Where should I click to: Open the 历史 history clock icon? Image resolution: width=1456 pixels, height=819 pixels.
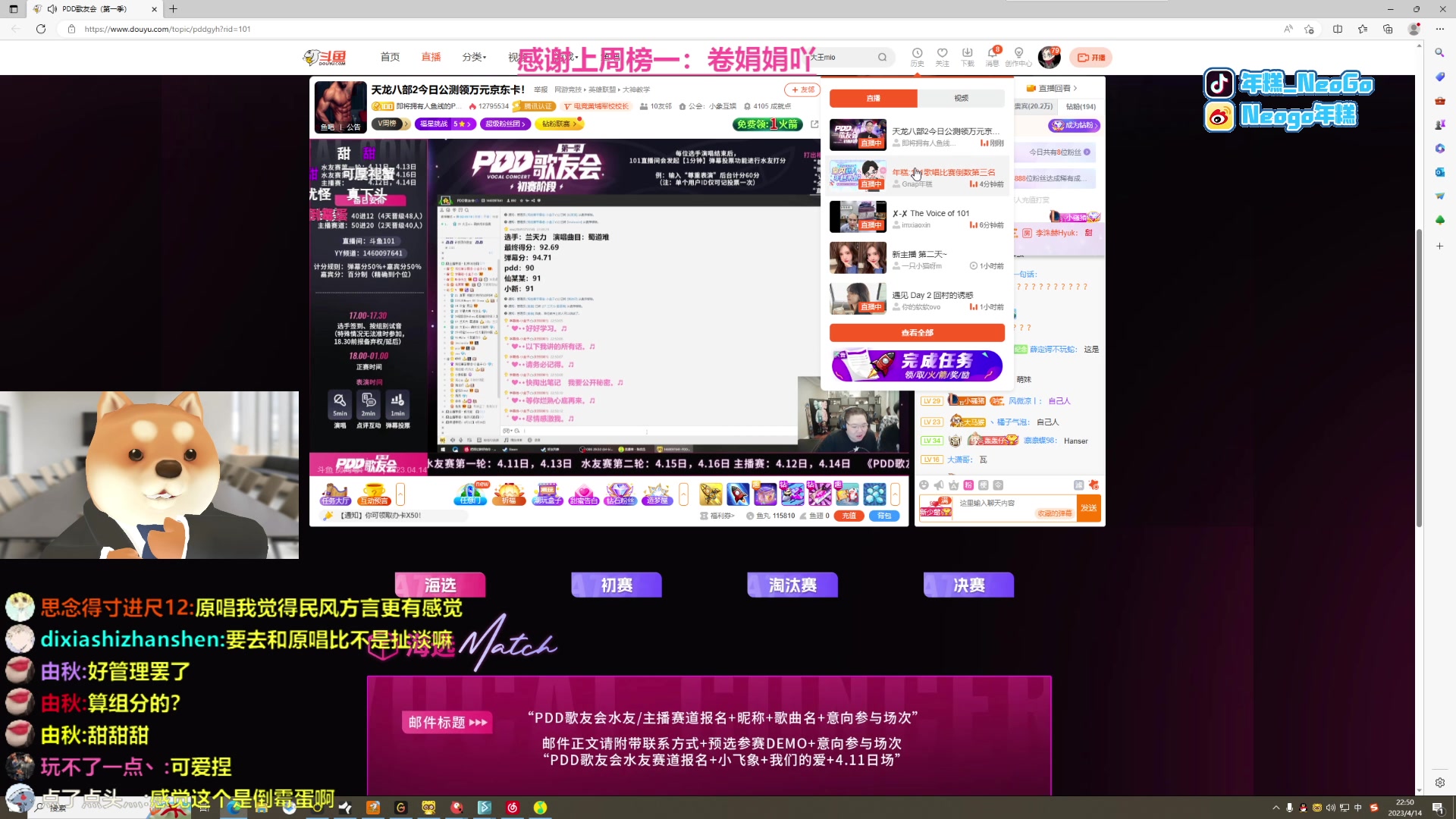[917, 57]
